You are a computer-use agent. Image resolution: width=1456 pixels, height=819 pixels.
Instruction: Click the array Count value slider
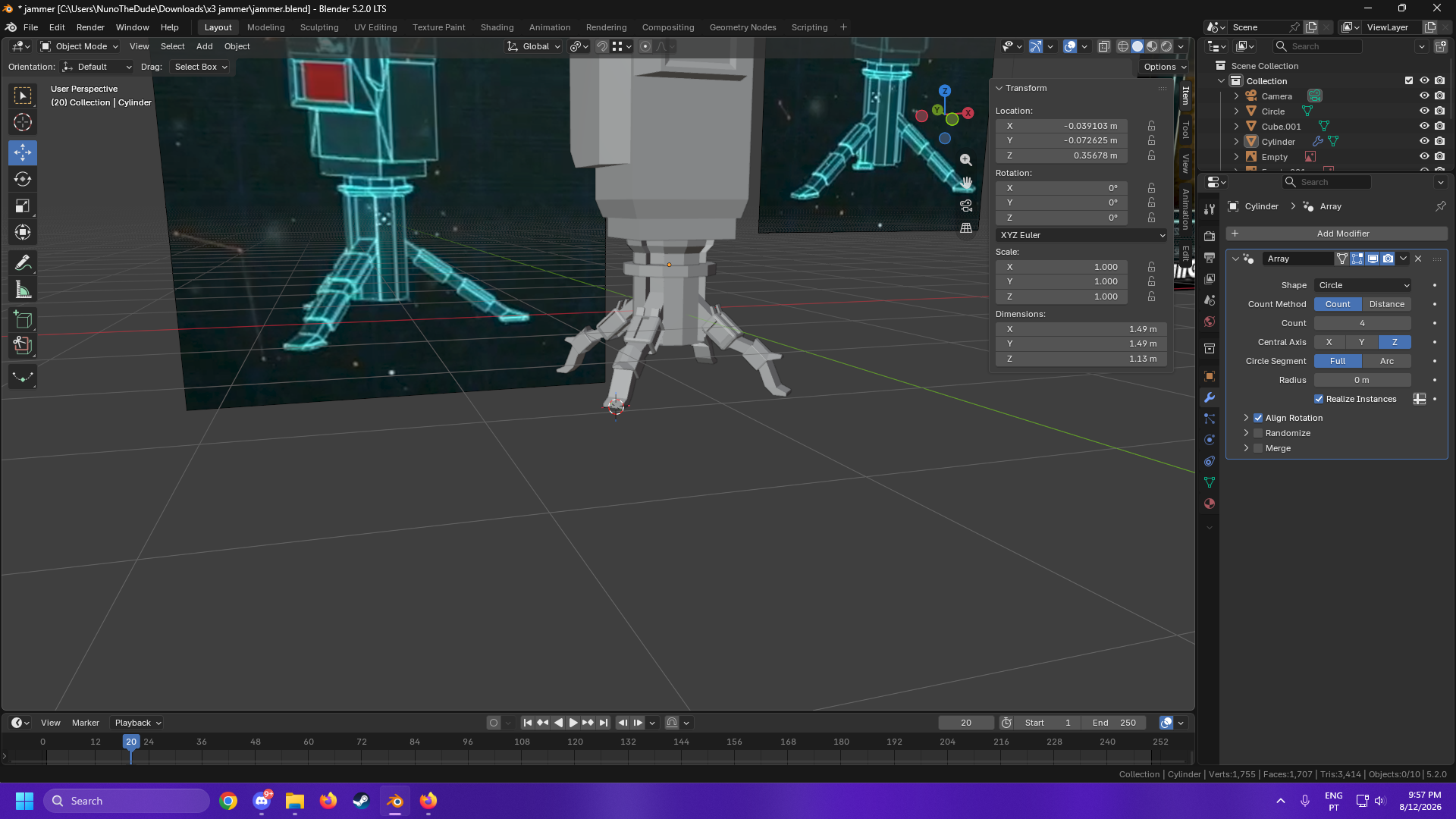[1363, 323]
